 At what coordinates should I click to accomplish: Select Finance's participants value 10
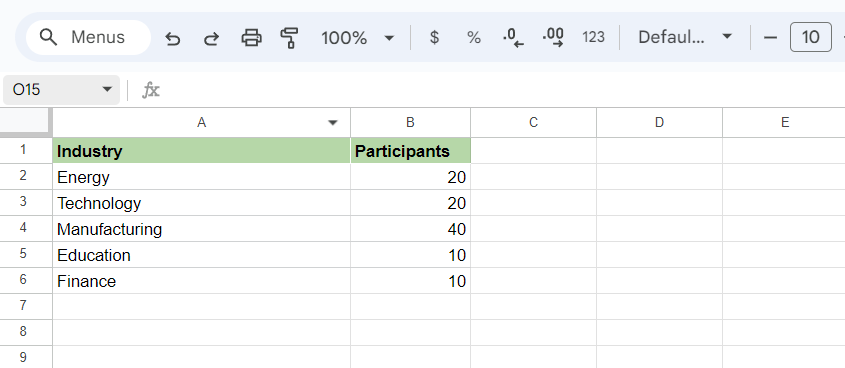(x=410, y=281)
